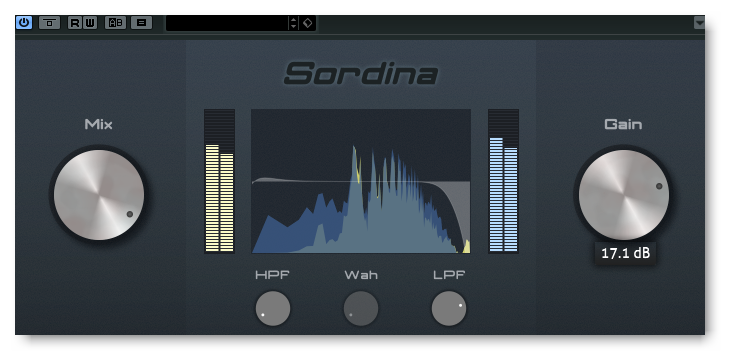
Task: Enable Read automation (R) button
Action: pos(75,22)
